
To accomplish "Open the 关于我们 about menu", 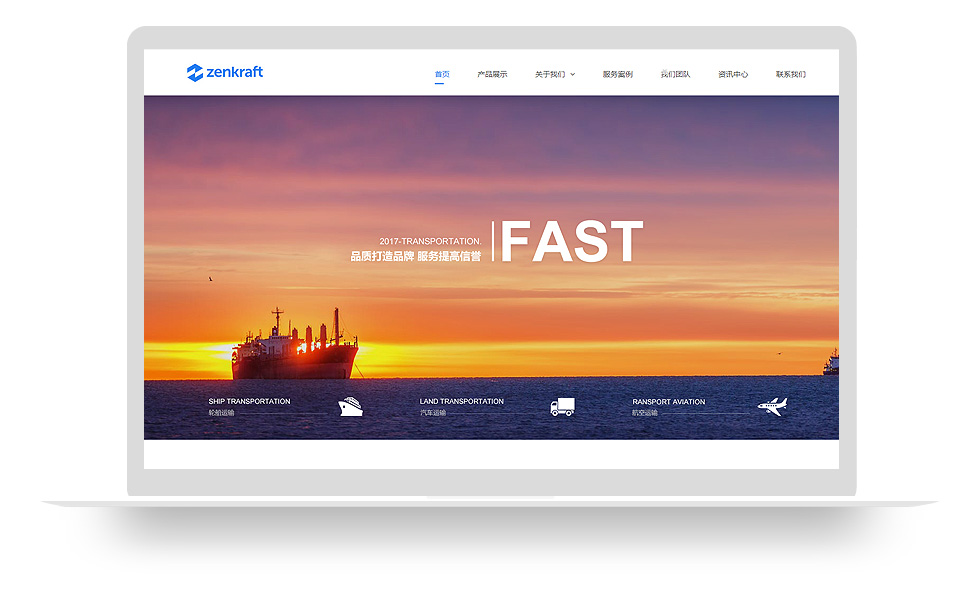I will pos(550,74).
